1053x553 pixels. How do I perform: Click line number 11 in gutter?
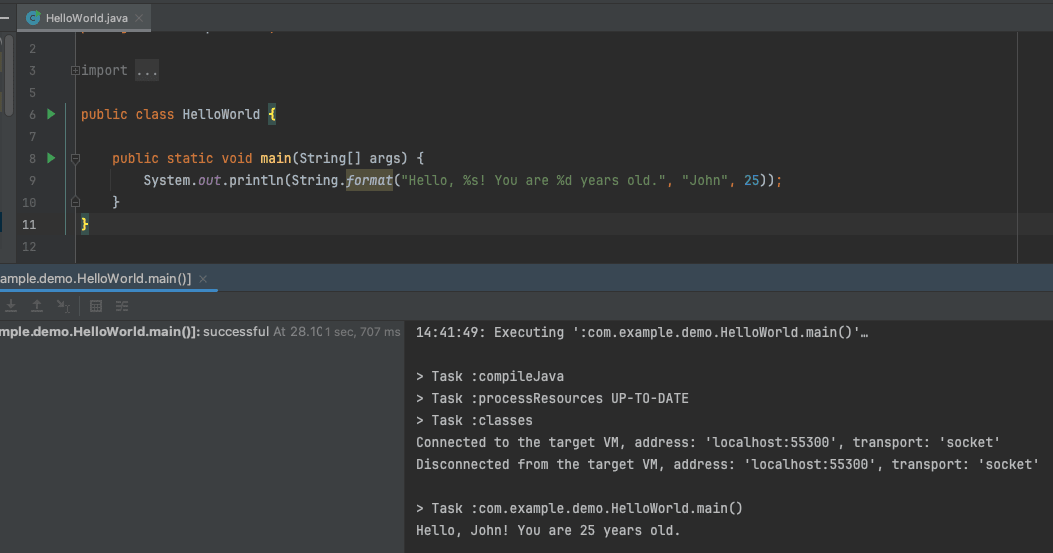pyautogui.click(x=29, y=224)
